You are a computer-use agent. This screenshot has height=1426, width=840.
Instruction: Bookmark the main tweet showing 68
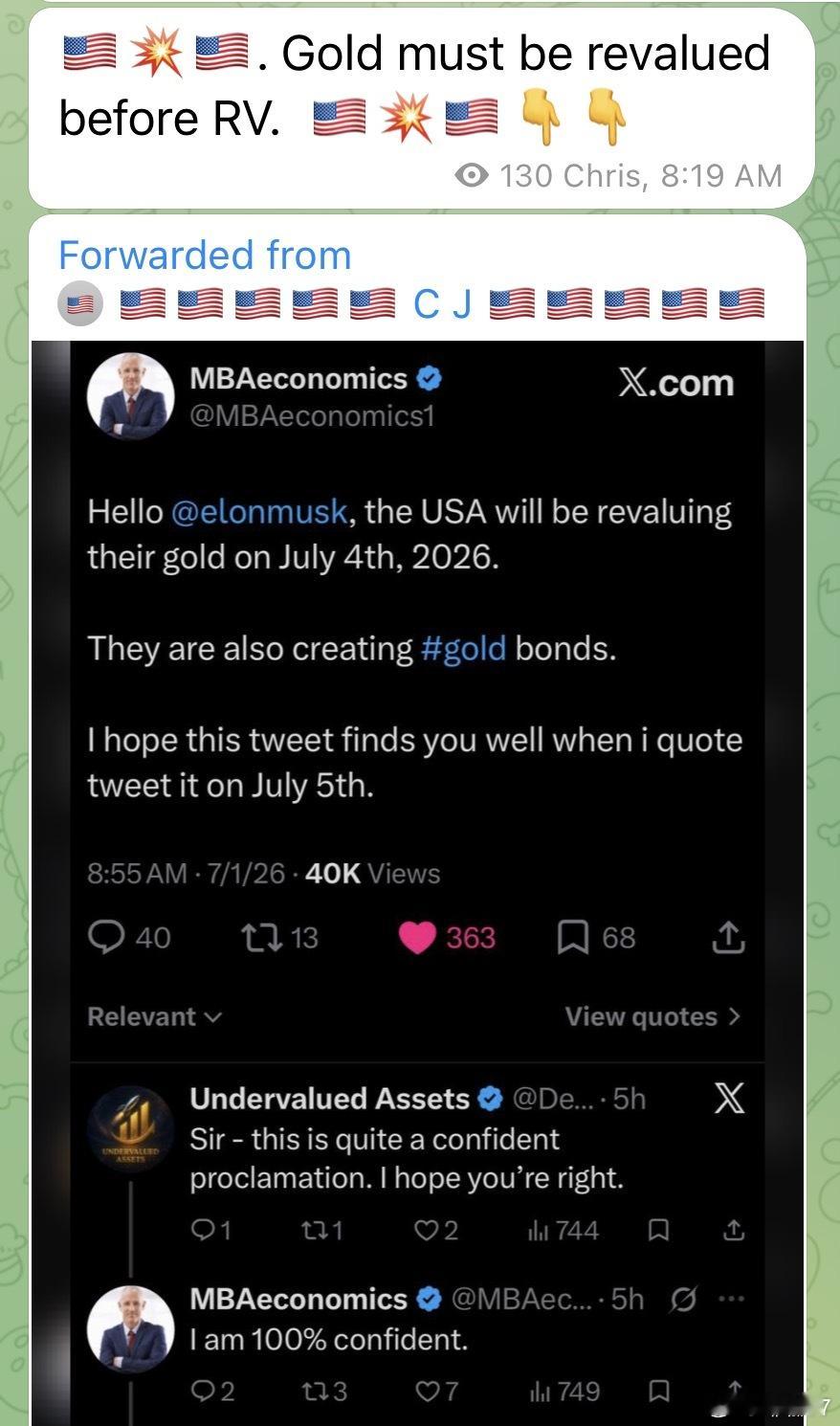click(572, 938)
